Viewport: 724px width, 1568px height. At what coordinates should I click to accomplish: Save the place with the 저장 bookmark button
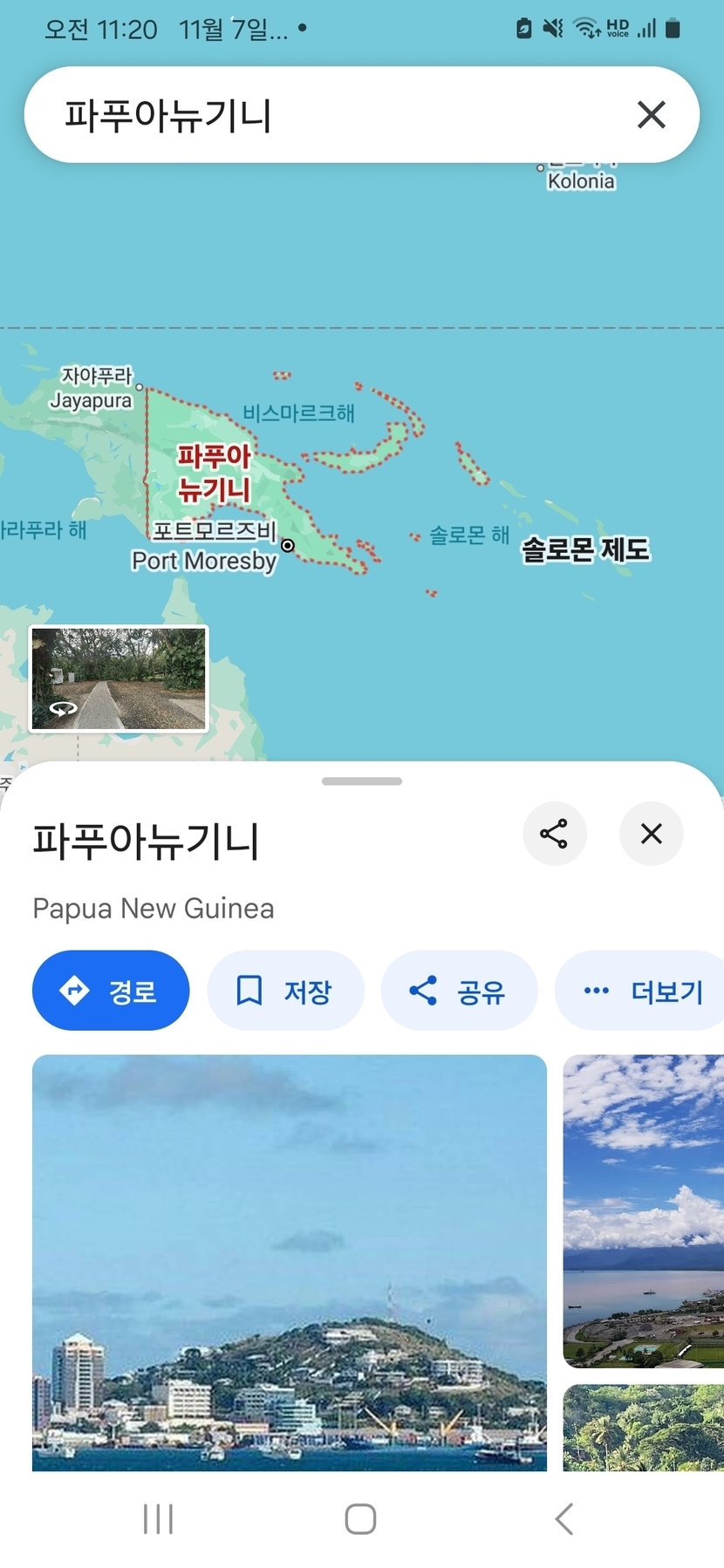click(285, 991)
